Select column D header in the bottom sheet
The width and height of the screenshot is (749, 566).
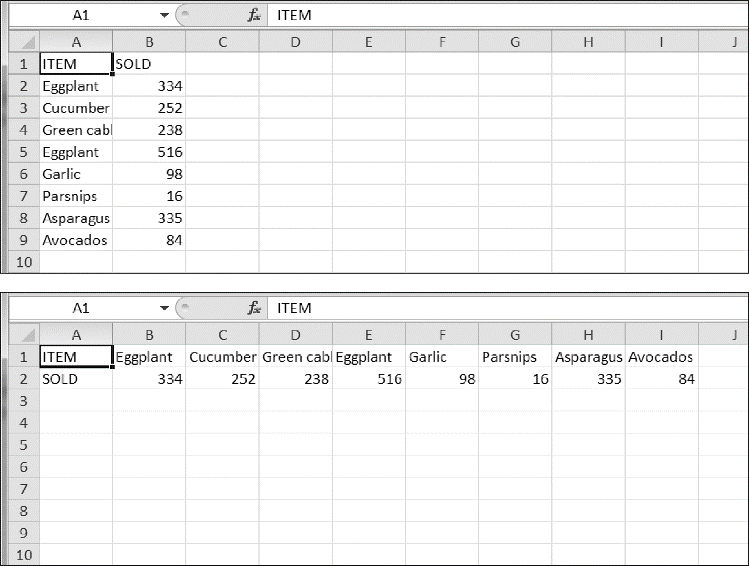296,335
